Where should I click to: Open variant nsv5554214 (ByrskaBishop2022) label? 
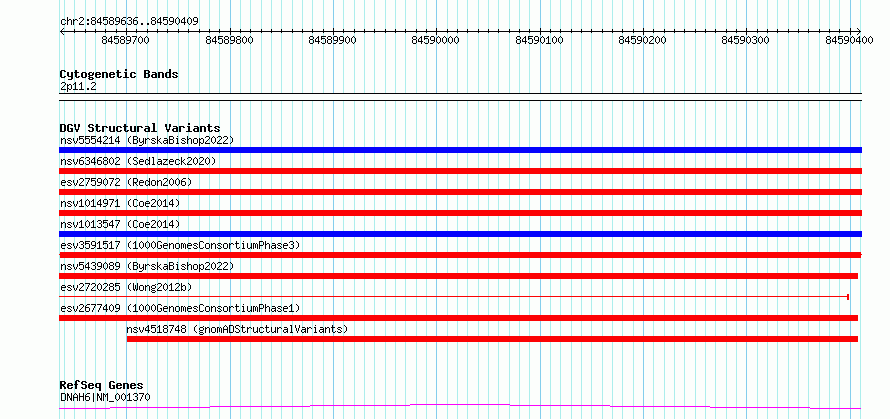tap(147, 140)
